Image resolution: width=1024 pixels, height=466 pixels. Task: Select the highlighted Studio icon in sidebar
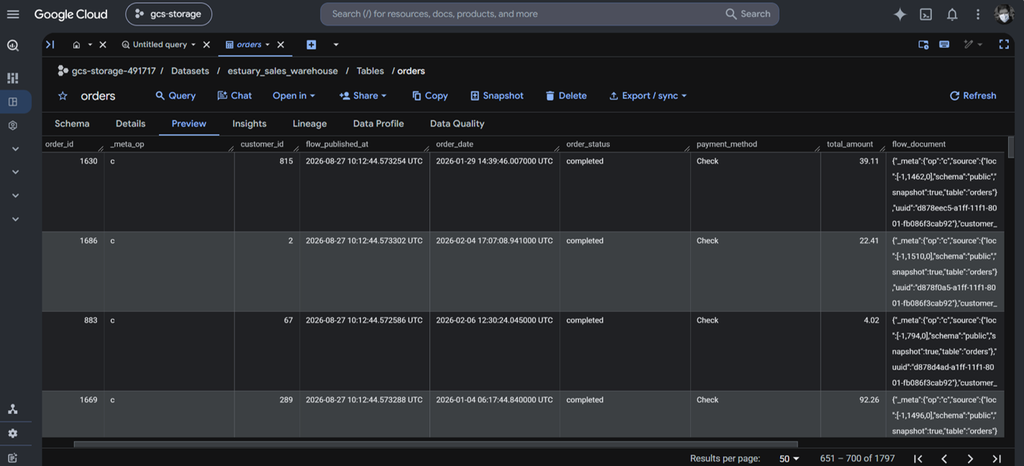[13, 102]
